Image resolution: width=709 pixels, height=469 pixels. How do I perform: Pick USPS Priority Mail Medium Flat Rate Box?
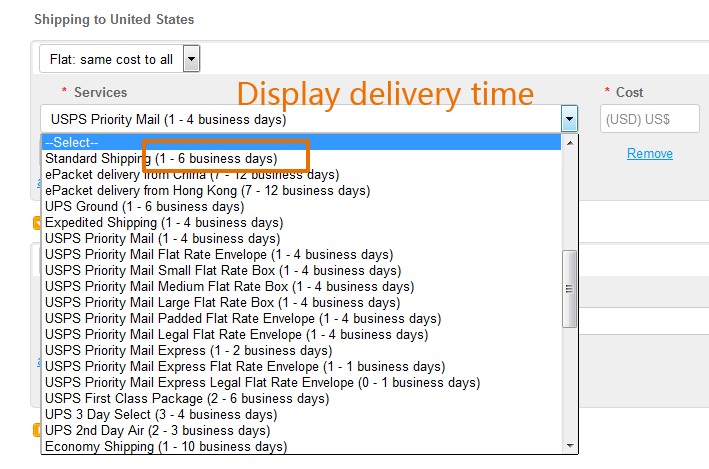(302, 287)
